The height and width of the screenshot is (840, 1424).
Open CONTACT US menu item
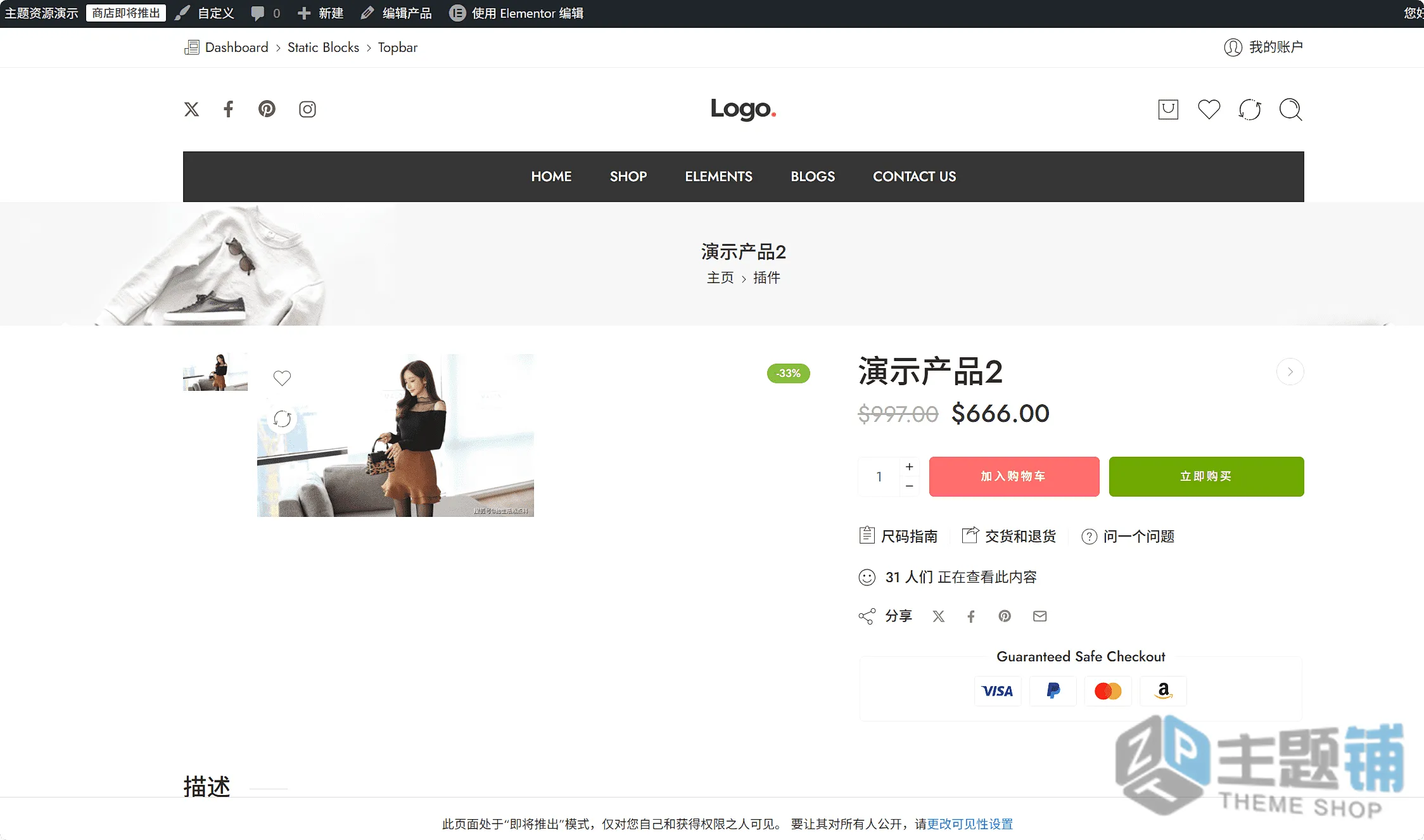(914, 176)
